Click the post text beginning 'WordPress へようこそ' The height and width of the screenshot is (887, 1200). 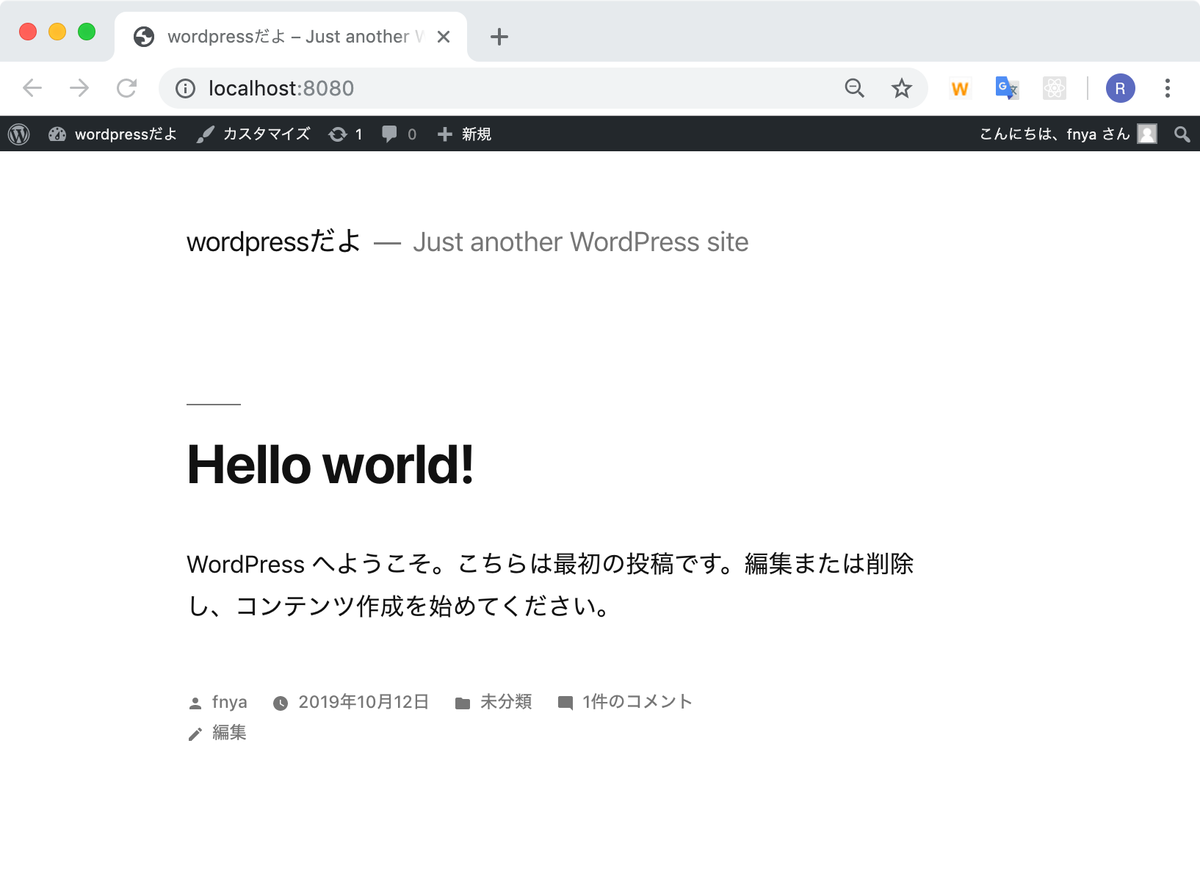550,586
